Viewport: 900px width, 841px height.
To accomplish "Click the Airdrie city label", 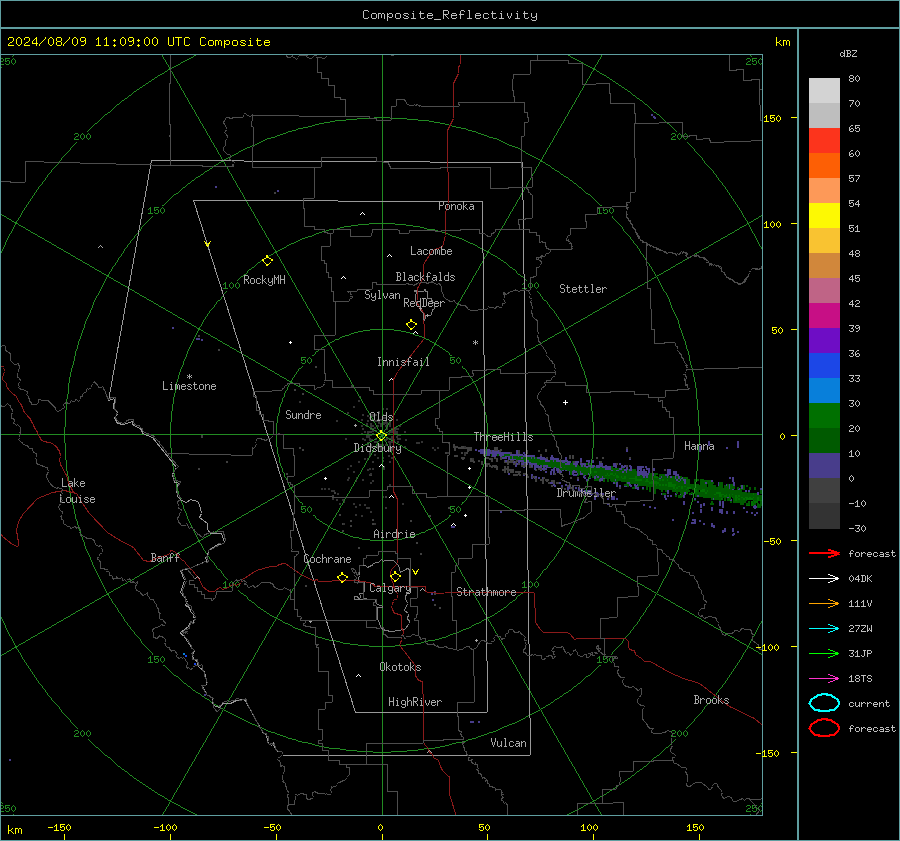I will [394, 534].
